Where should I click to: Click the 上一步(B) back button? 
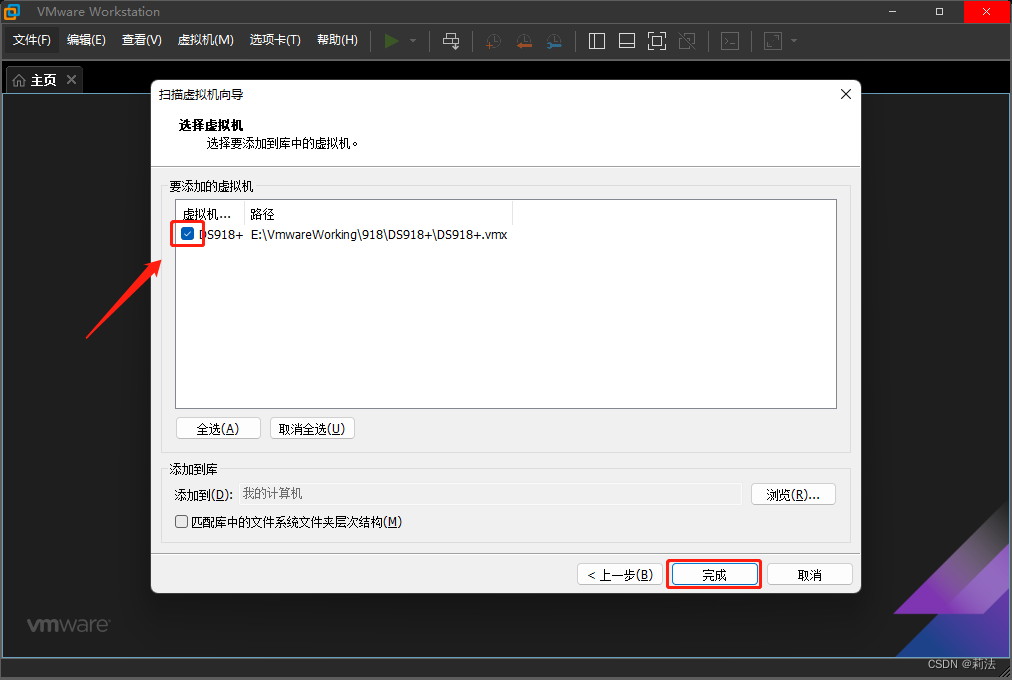(620, 574)
